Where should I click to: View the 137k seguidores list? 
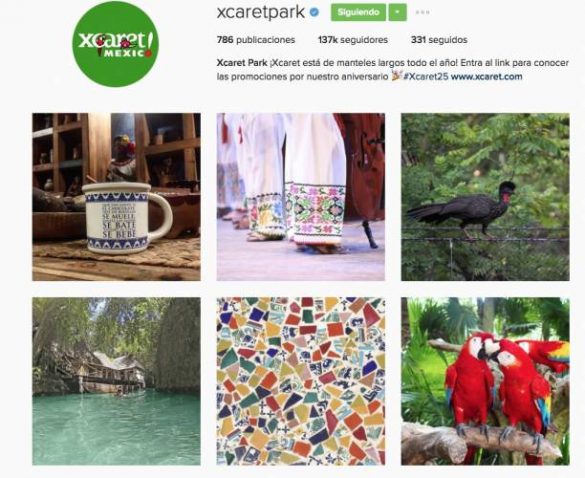(353, 40)
